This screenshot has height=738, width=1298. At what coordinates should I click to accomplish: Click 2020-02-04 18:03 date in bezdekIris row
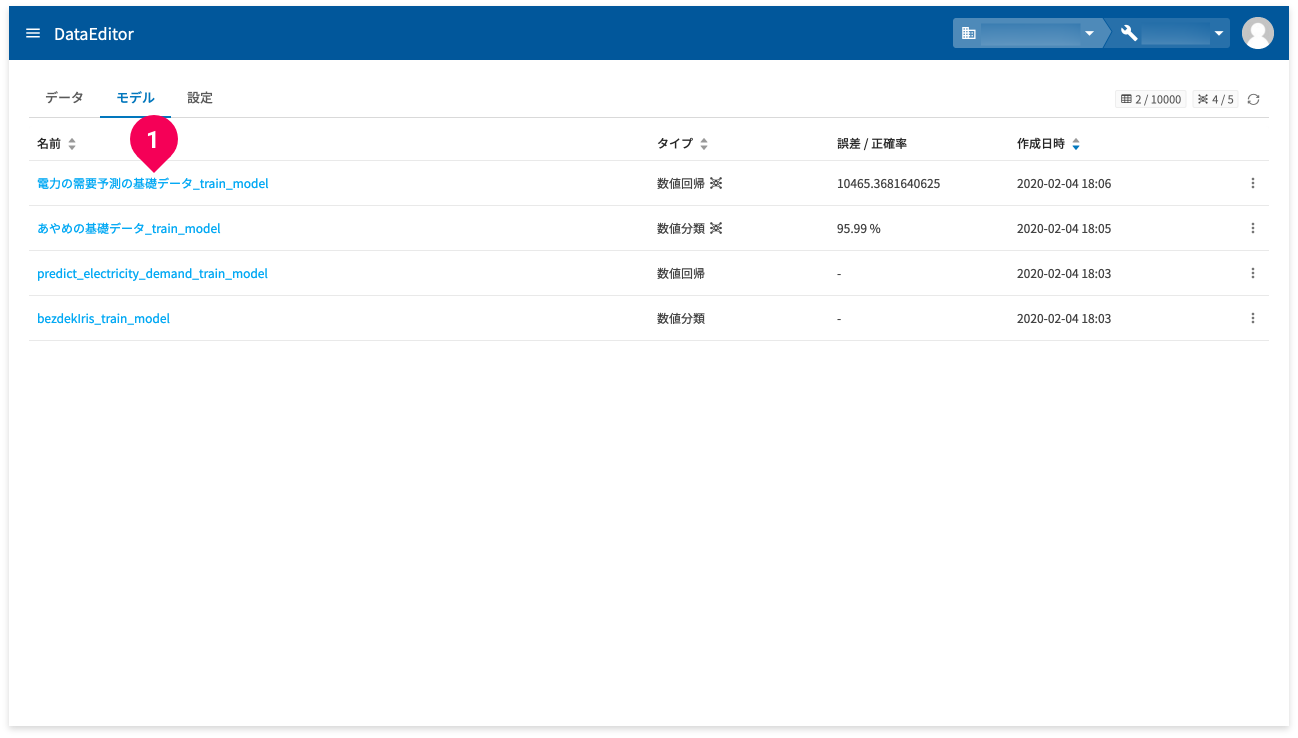1064,319
